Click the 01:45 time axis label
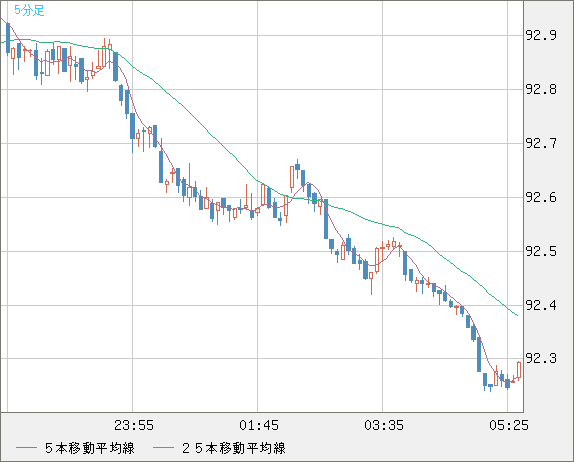This screenshot has width=574, height=462. pos(259,425)
